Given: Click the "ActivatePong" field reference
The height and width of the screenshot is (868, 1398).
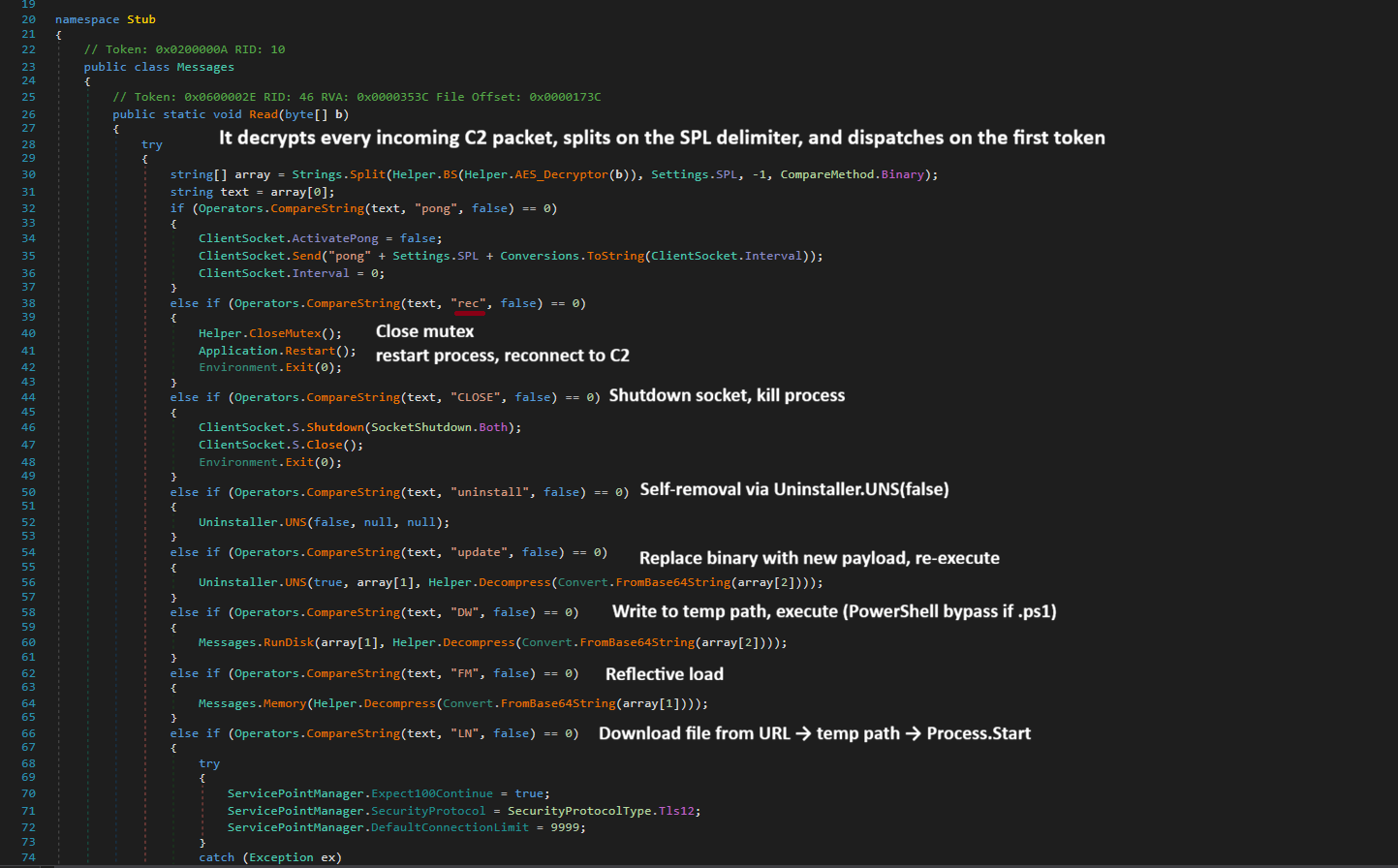Looking at the screenshot, I should 335,238.
